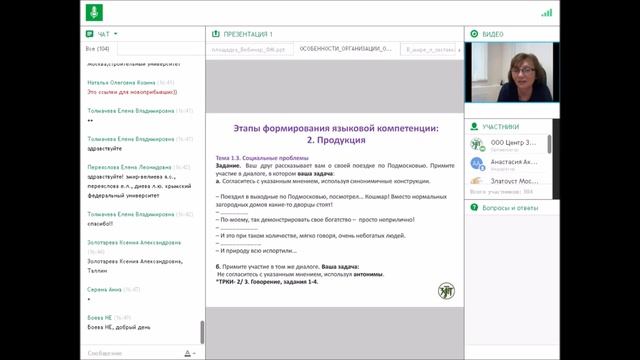Click the presenter's video thumbnail
This screenshot has height=360, width=640.
click(x=512, y=72)
